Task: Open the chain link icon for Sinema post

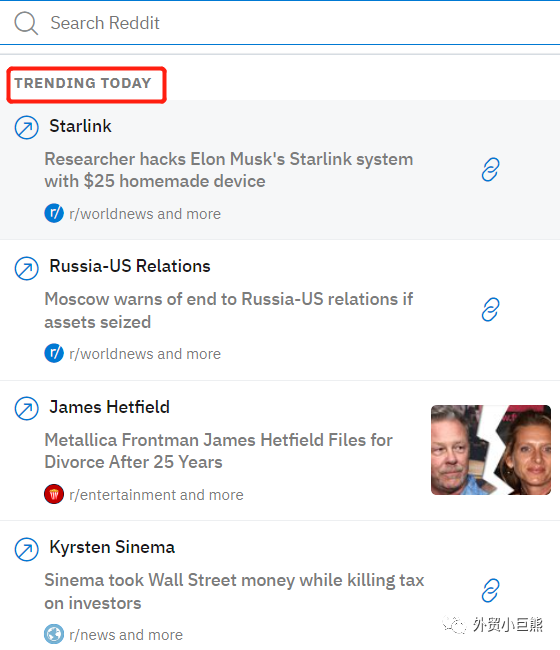Action: [x=490, y=591]
